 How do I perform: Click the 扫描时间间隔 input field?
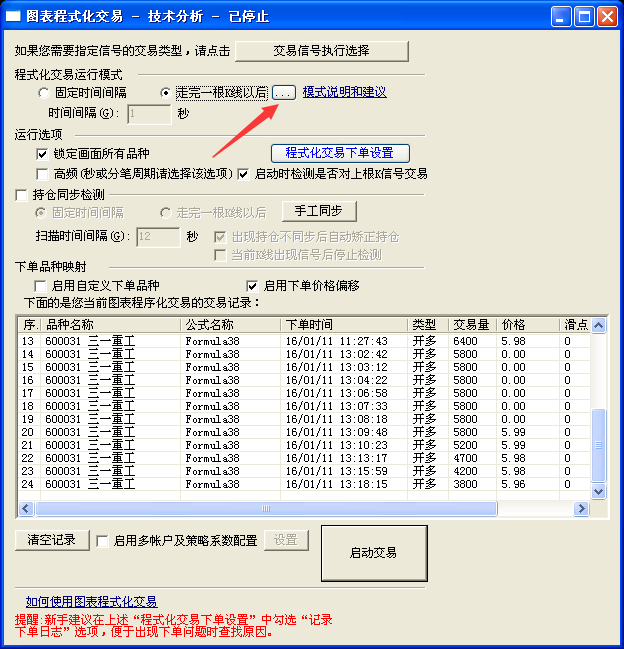coord(158,237)
